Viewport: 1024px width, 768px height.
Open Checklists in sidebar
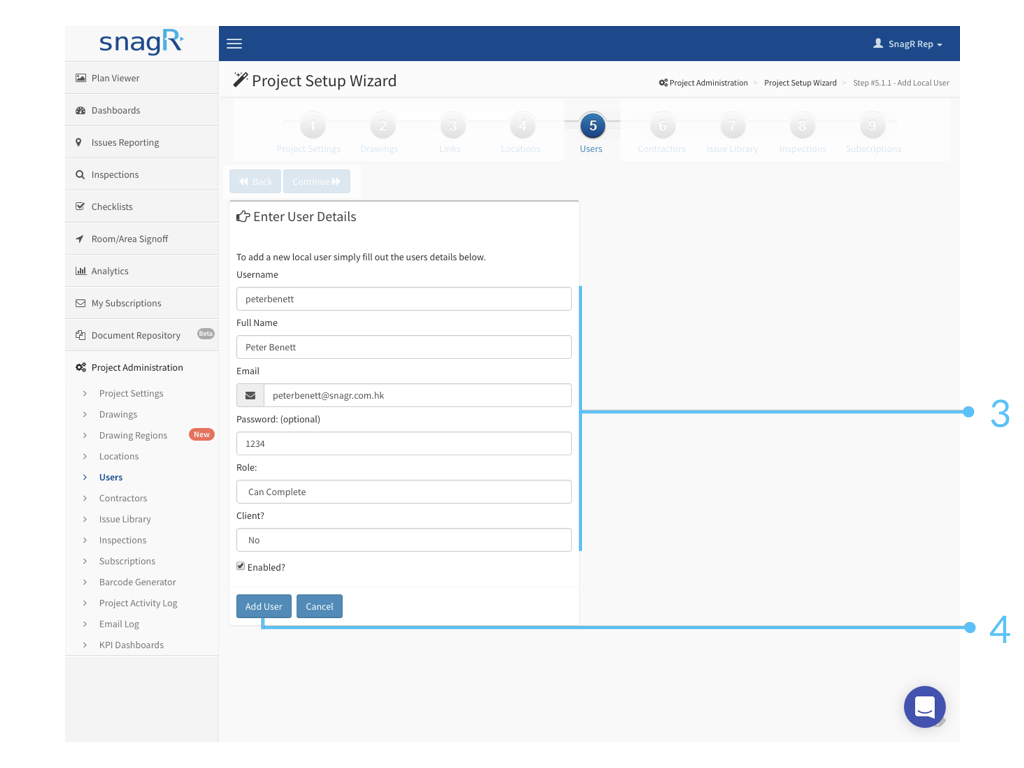pos(142,206)
